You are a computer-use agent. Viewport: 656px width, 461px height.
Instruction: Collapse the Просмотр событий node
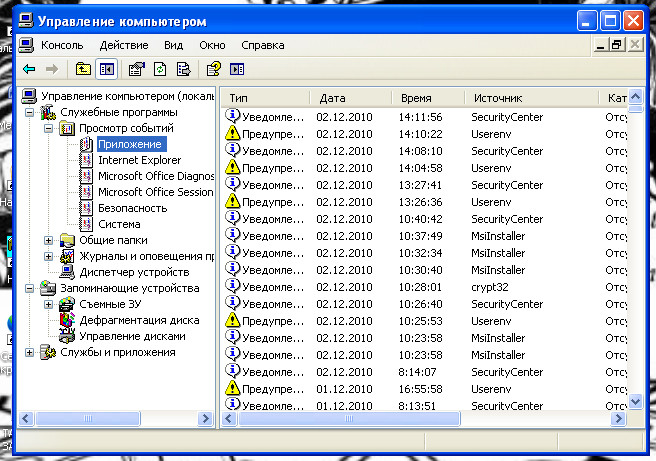49,128
